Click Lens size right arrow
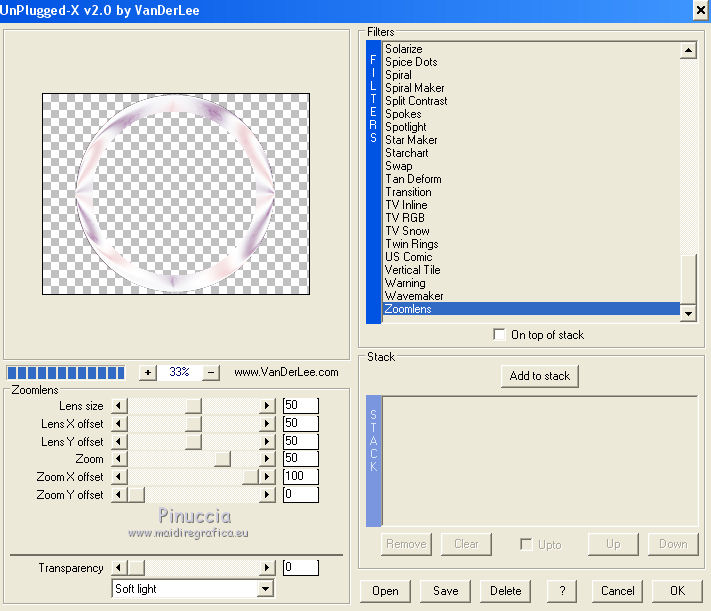This screenshot has width=711, height=611. (267, 406)
